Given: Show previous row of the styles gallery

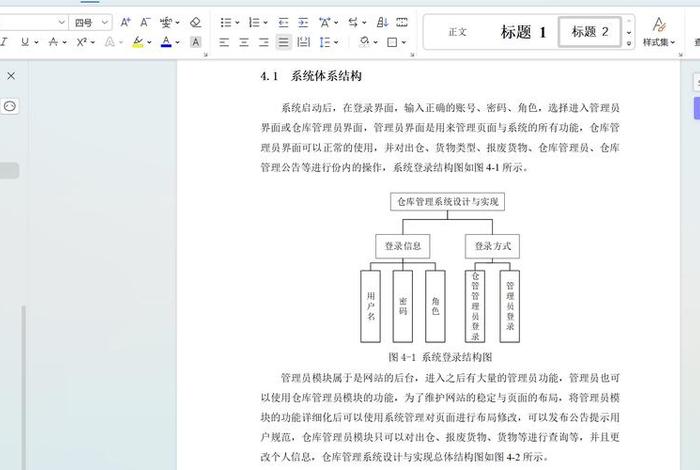Looking at the screenshot, I should [x=629, y=21].
